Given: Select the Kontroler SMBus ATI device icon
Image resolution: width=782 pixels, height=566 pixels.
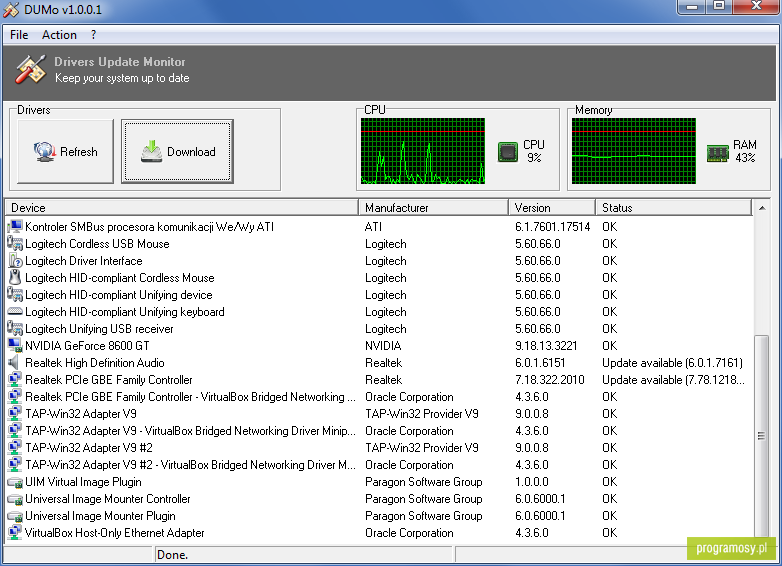Looking at the screenshot, I should (x=15, y=227).
